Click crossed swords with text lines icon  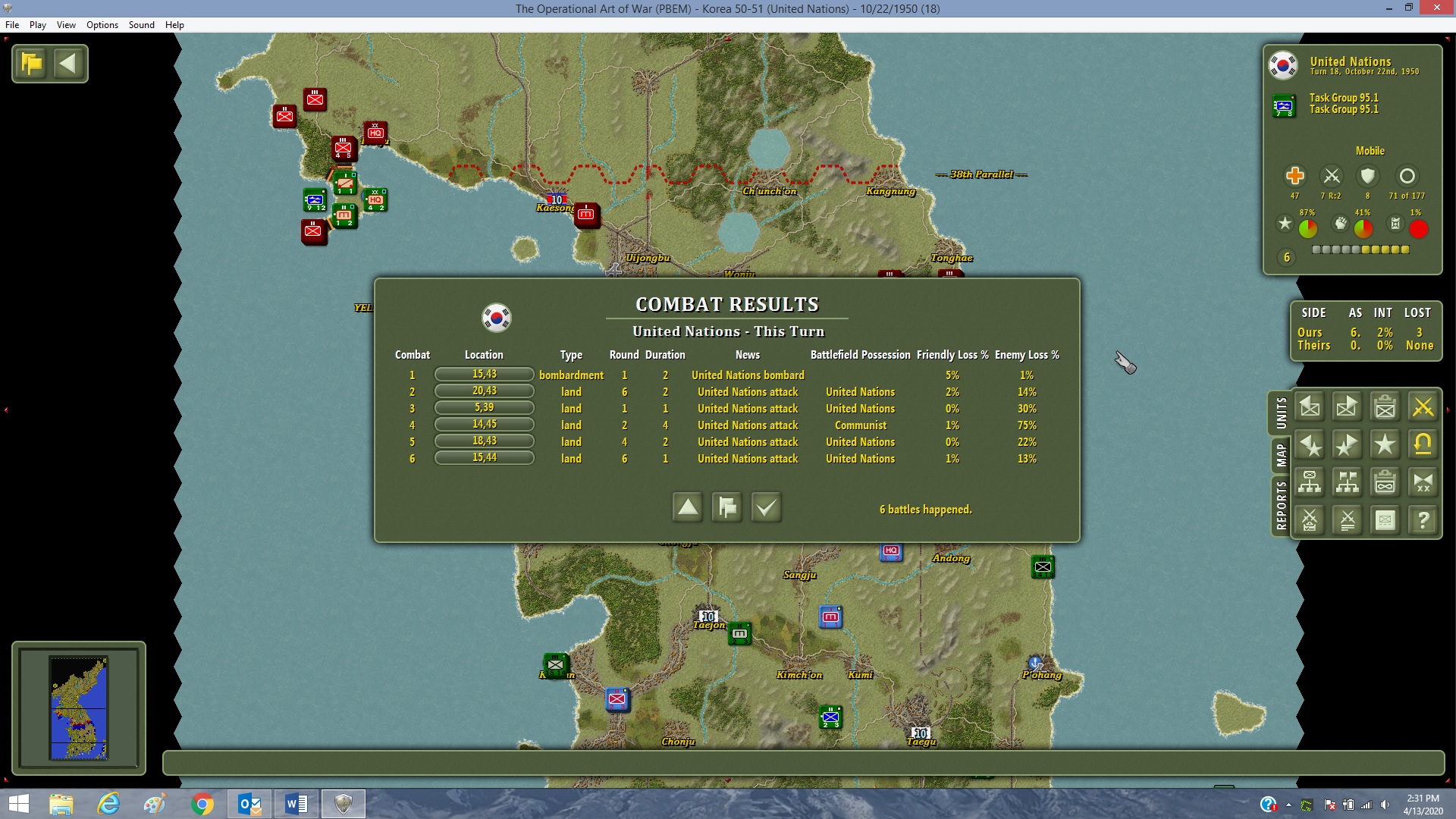tap(1348, 520)
